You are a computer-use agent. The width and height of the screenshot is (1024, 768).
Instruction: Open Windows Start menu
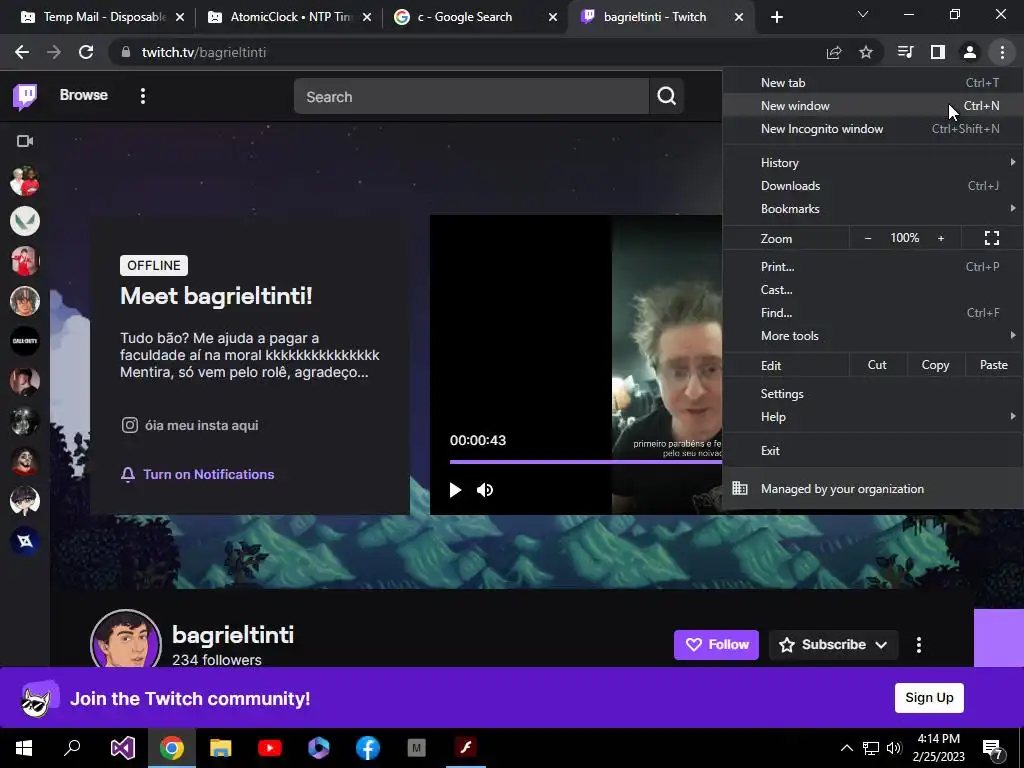click(24, 748)
